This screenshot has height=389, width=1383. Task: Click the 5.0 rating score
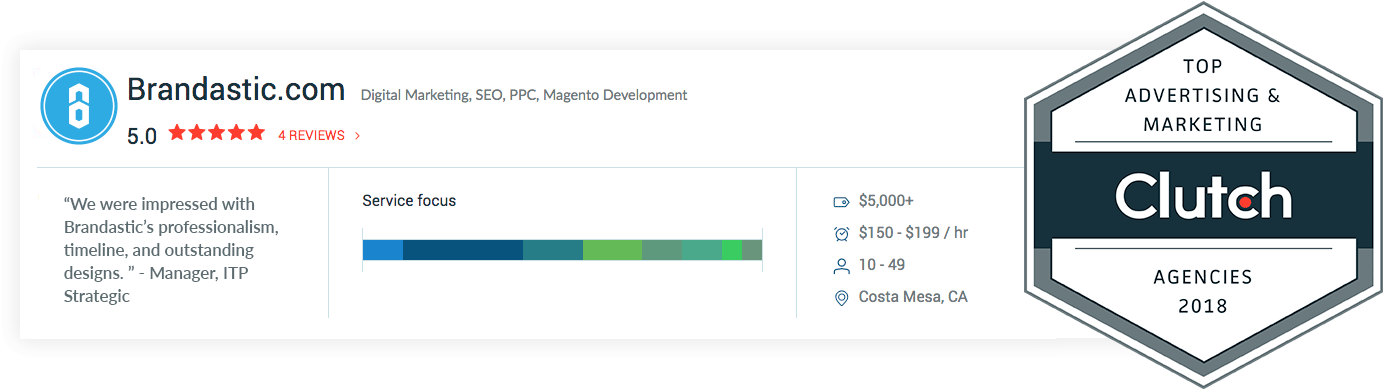click(x=142, y=136)
